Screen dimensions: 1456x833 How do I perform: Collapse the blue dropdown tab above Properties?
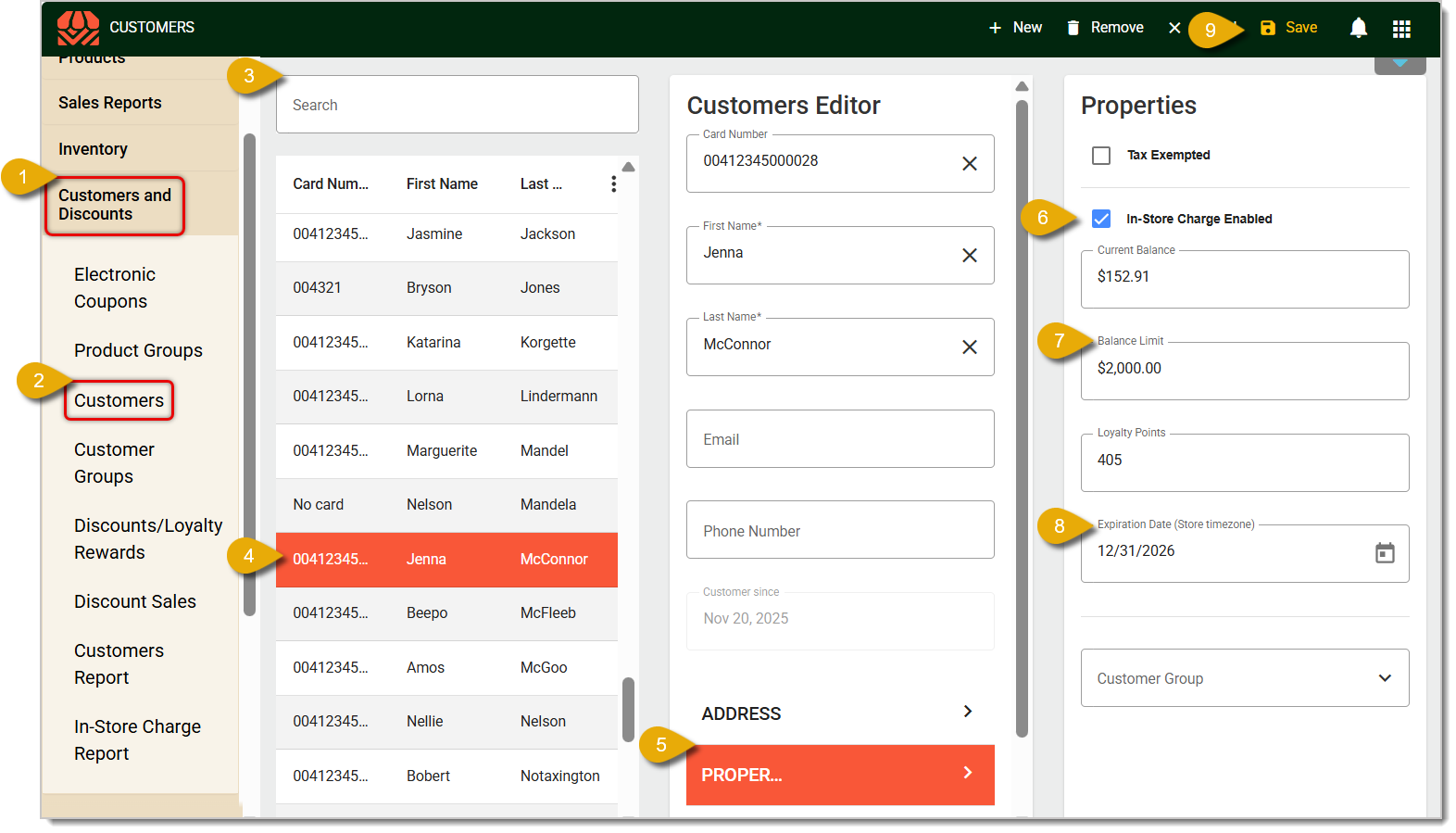[1400, 64]
